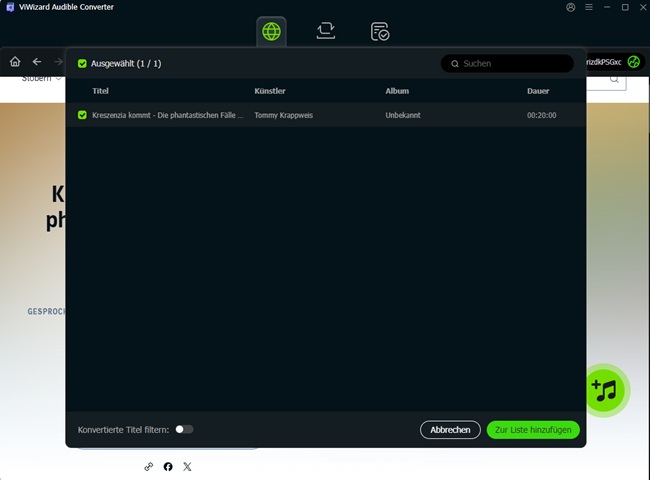
Task: Click the ViWizard app logo icon
Action: pyautogui.click(x=10, y=7)
